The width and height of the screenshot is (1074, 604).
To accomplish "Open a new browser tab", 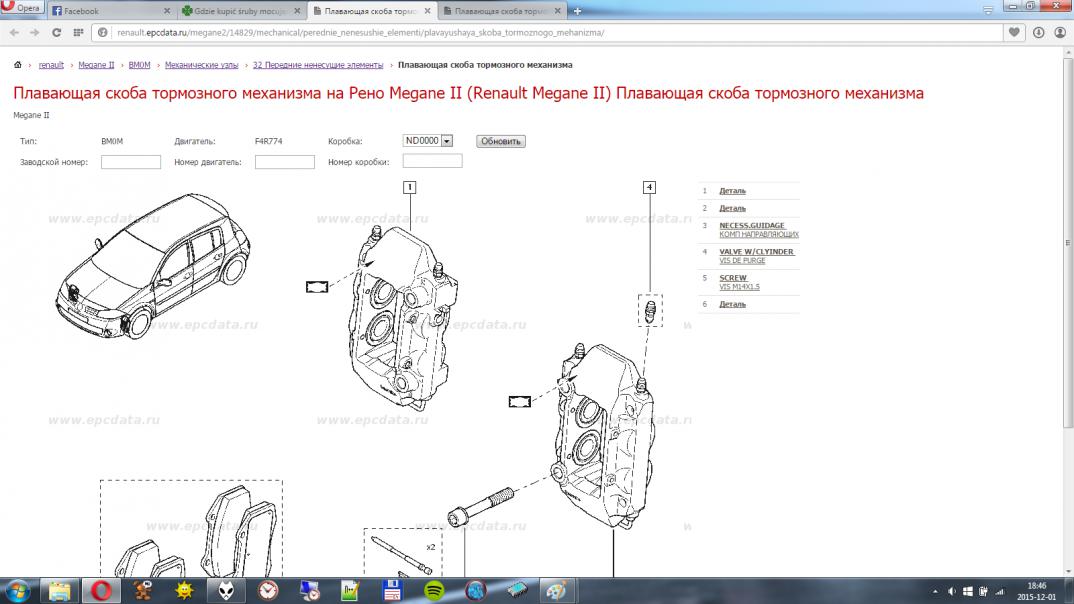I will (577, 11).
